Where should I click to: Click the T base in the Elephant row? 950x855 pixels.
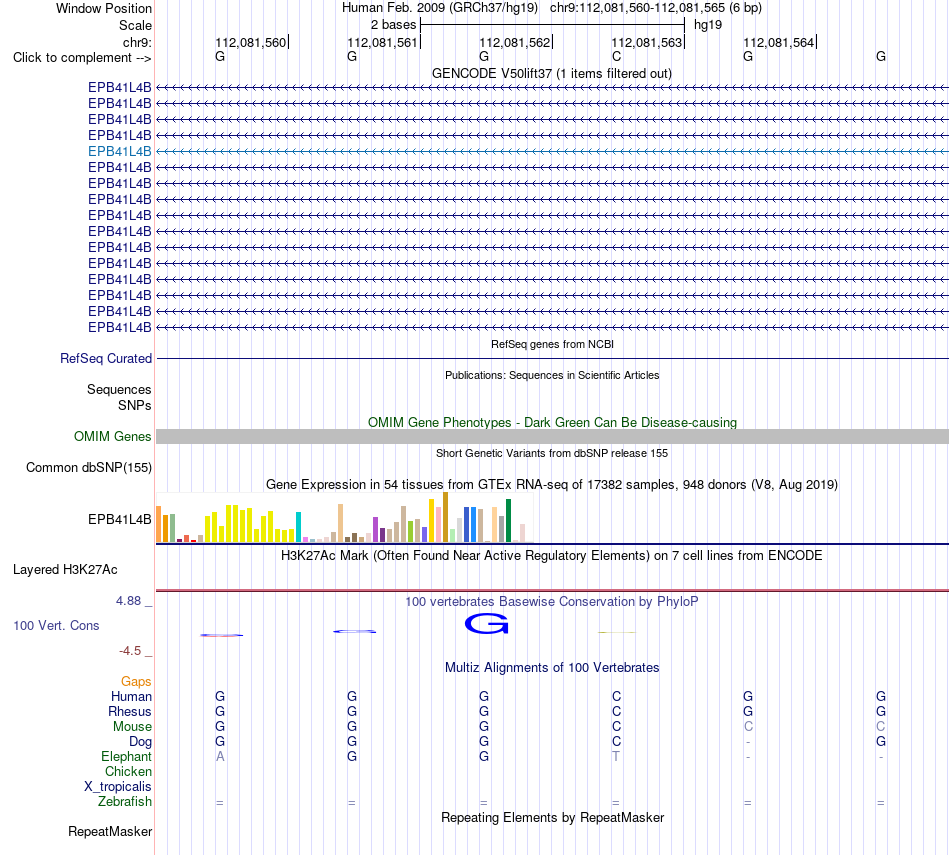coord(616,756)
